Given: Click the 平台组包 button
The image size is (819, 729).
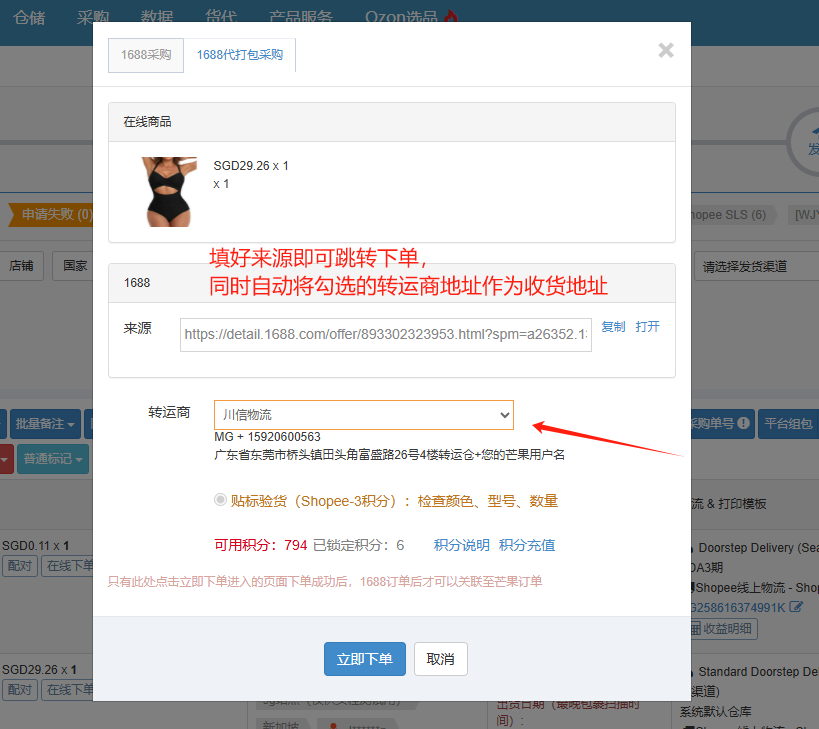Looking at the screenshot, I should (x=788, y=424).
